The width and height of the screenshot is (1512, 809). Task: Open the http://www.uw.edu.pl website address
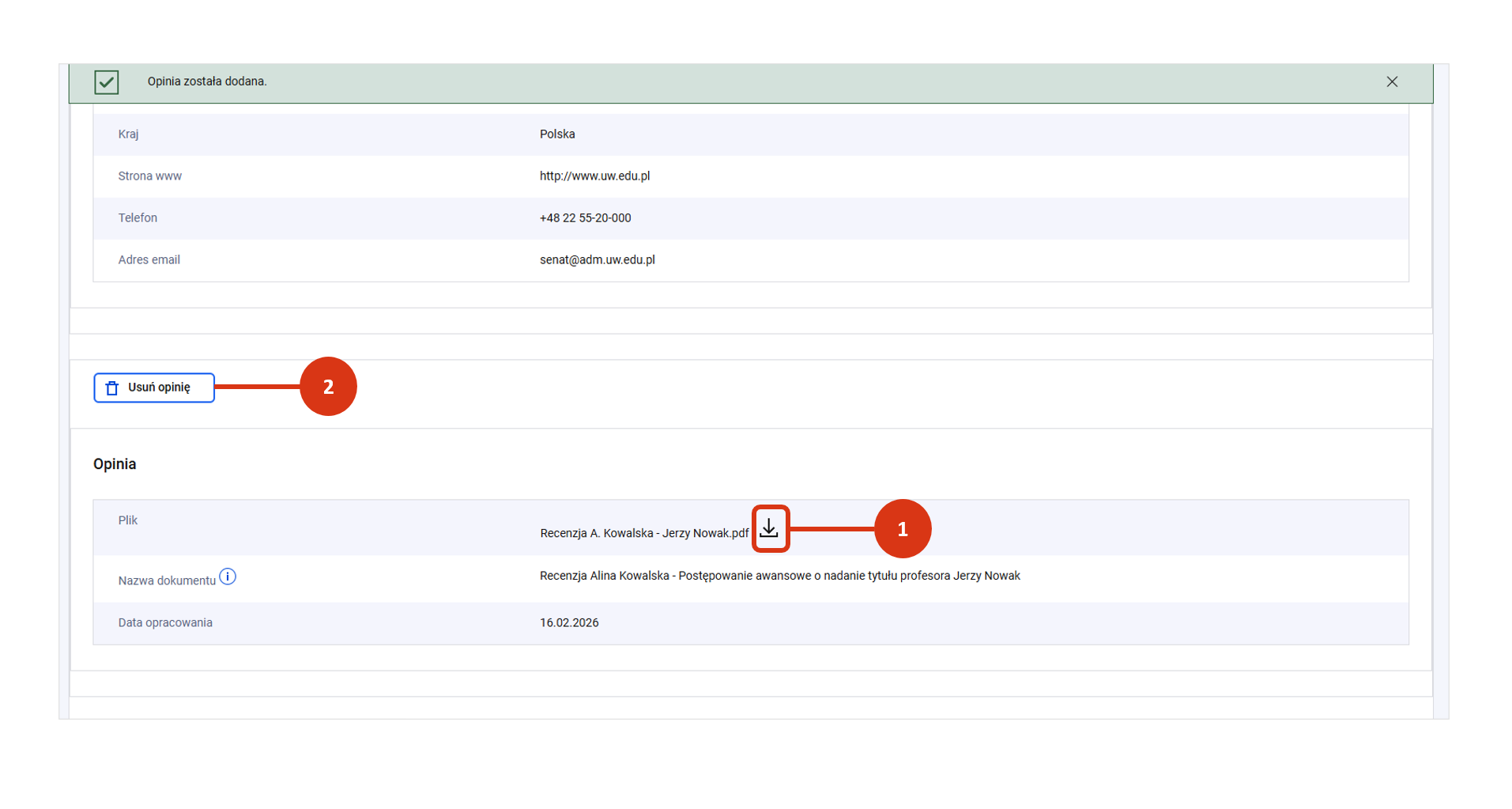click(x=594, y=176)
